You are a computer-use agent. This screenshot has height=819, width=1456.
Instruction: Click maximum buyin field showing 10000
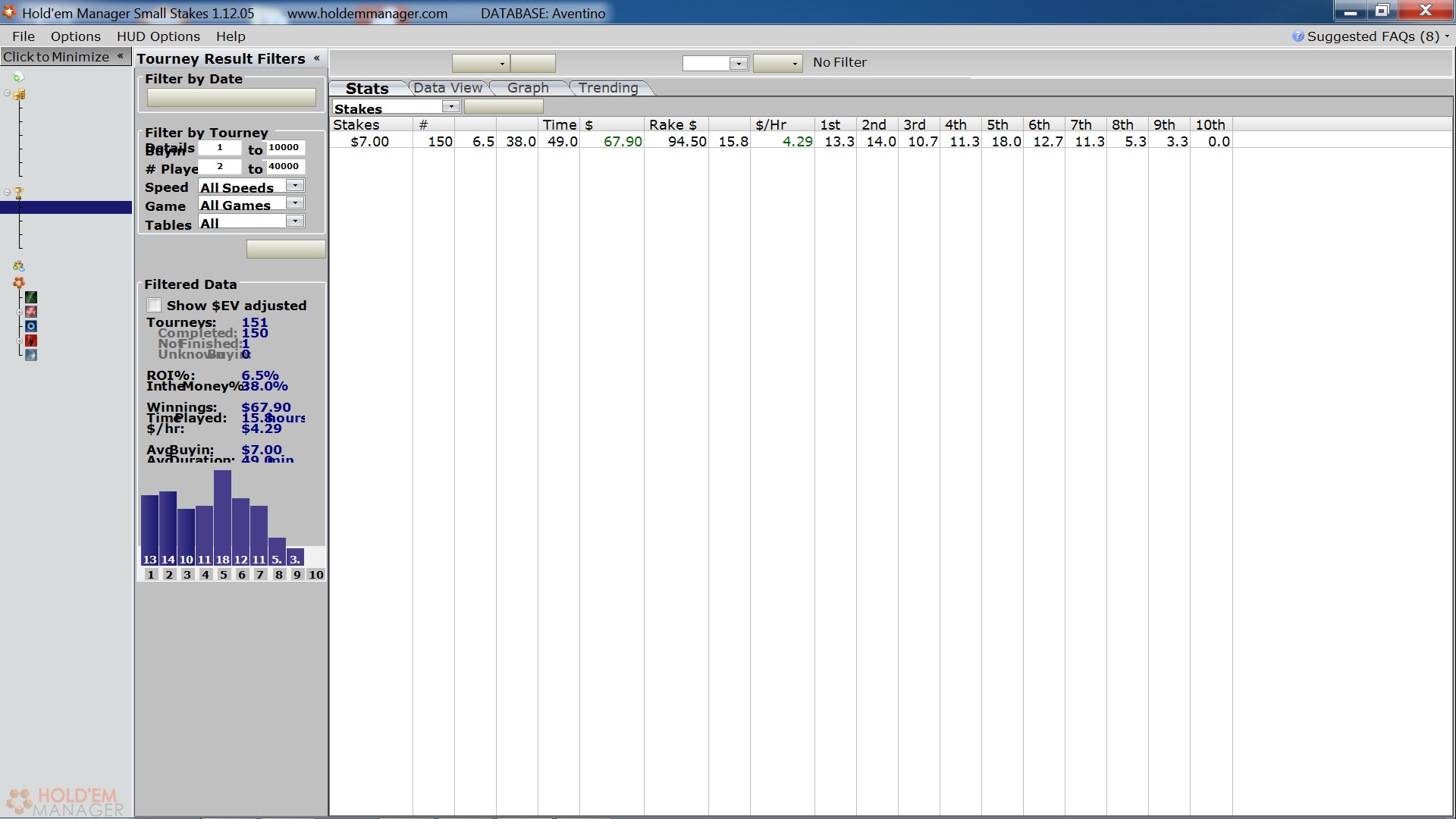click(x=285, y=148)
